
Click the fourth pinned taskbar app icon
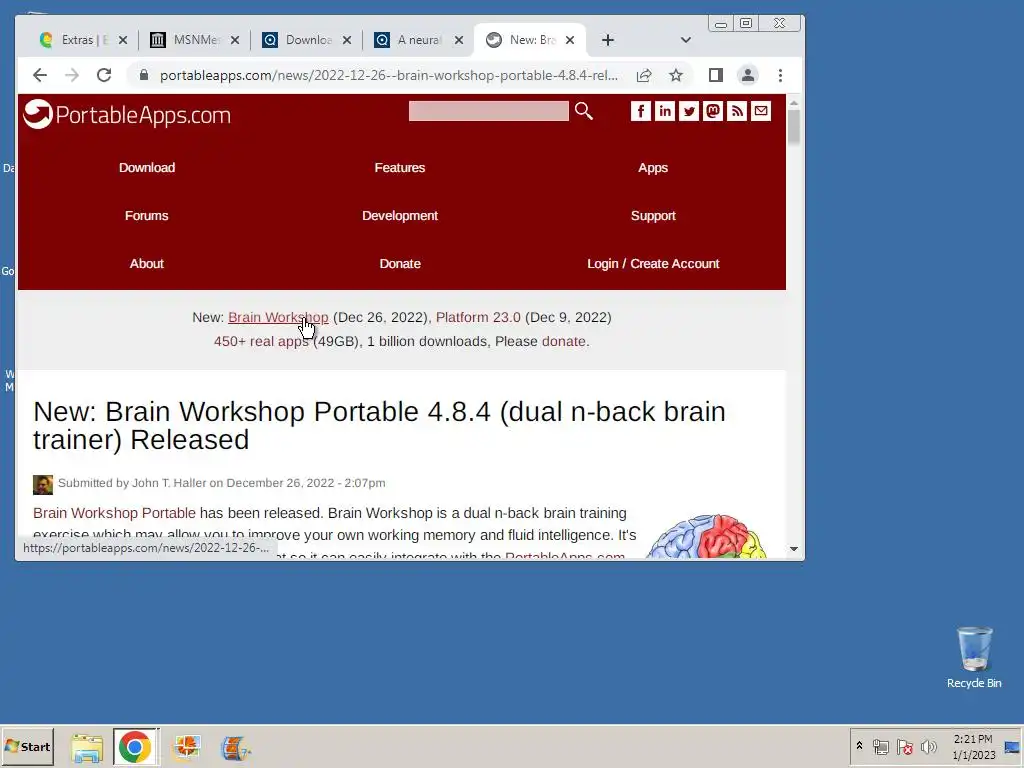236,748
